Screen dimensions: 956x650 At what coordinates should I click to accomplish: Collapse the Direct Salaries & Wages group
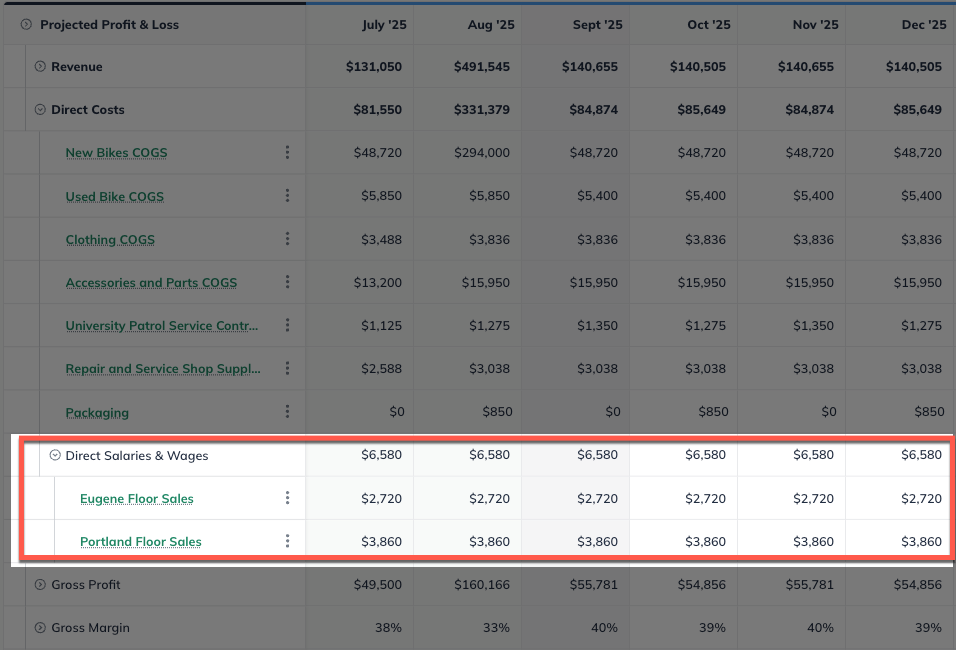coord(55,455)
